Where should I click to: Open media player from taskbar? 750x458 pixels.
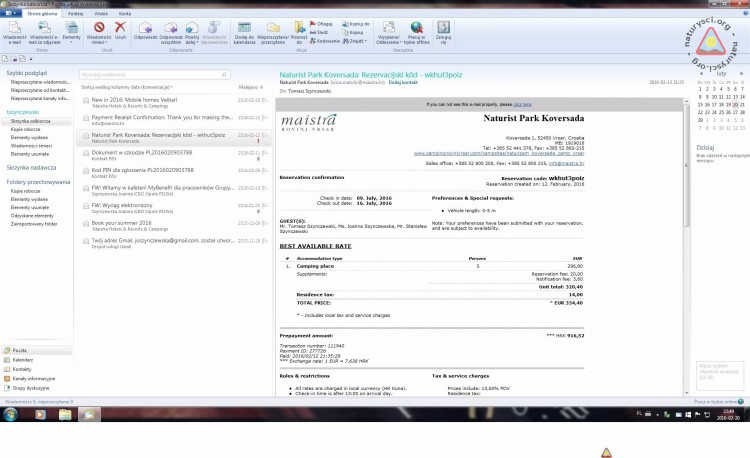pyautogui.click(x=40, y=414)
